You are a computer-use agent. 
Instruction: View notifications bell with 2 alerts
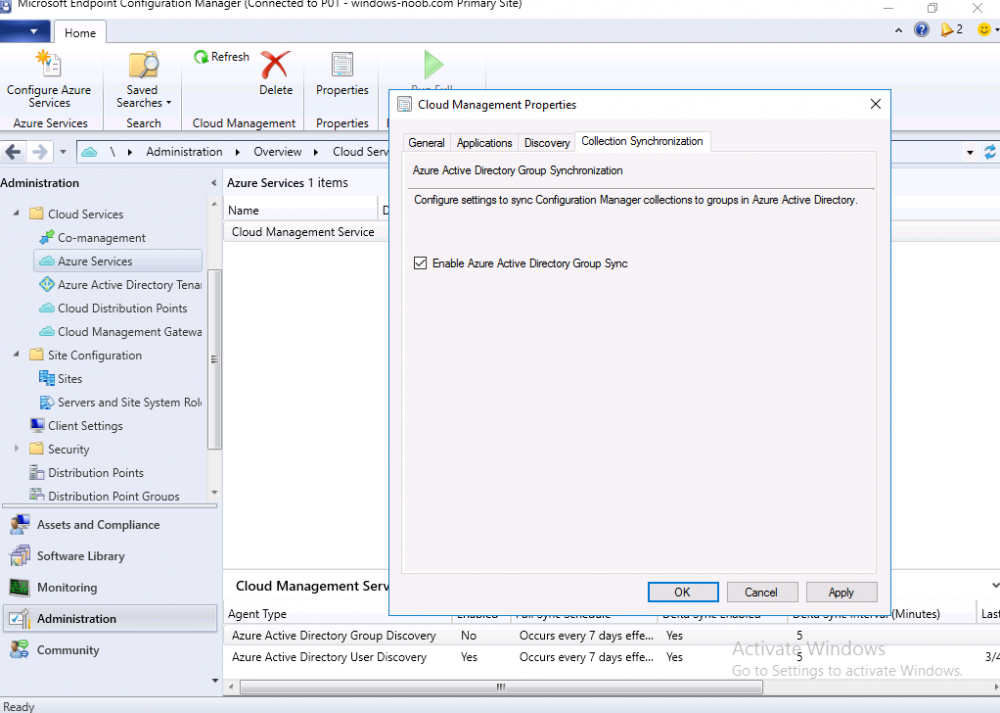[x=951, y=29]
